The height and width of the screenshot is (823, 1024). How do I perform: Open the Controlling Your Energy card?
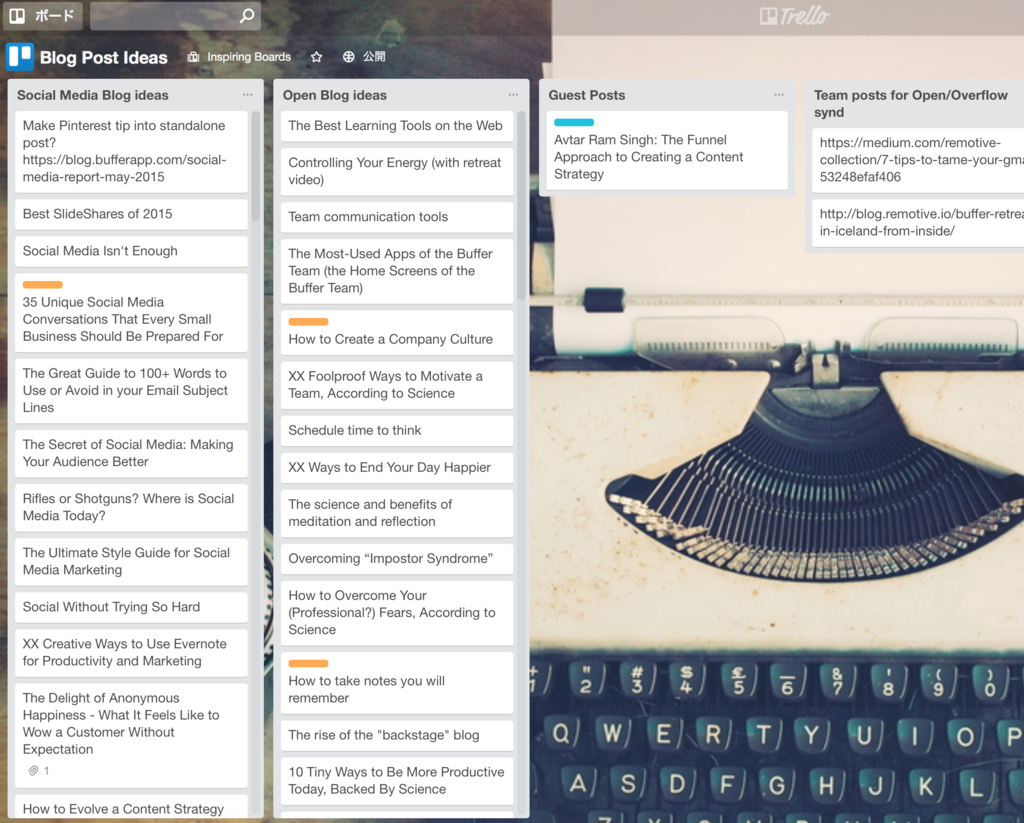tap(397, 171)
